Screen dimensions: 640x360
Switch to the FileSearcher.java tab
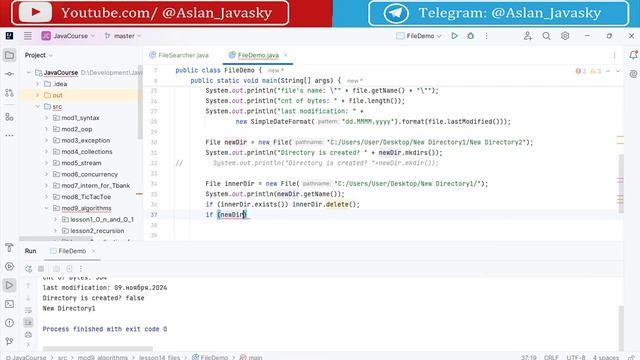coord(179,55)
